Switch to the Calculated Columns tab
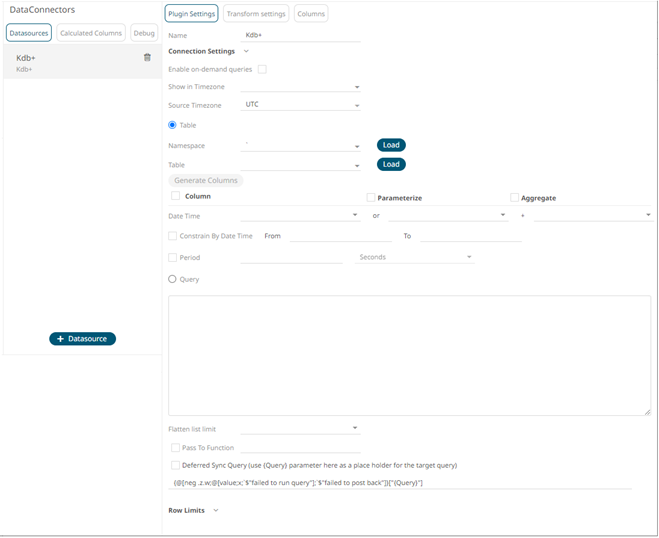Screen dimensions: 659x538 point(91,33)
